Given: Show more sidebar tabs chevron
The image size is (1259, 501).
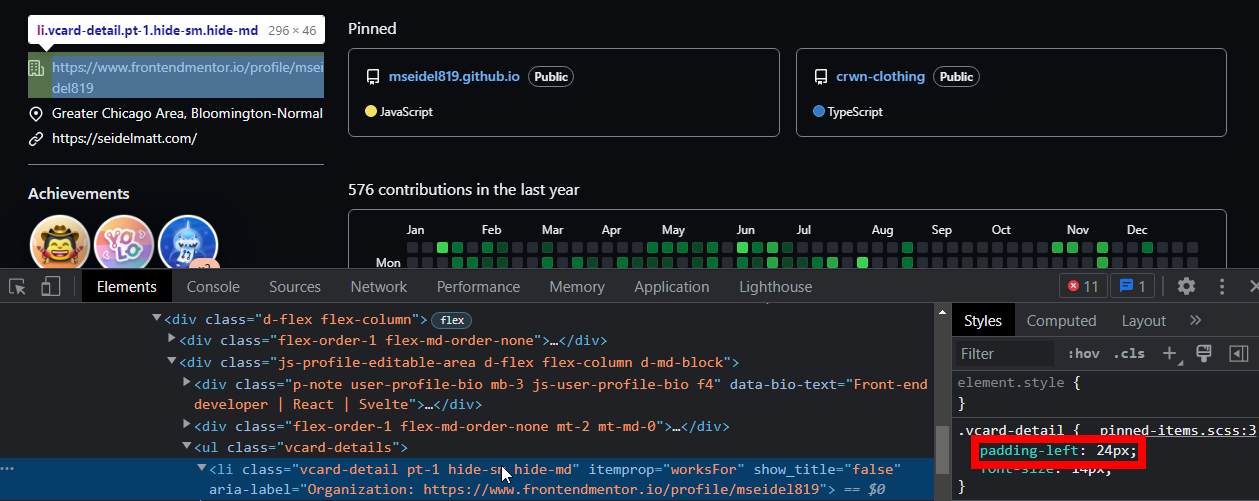Looking at the screenshot, I should tap(1195, 320).
